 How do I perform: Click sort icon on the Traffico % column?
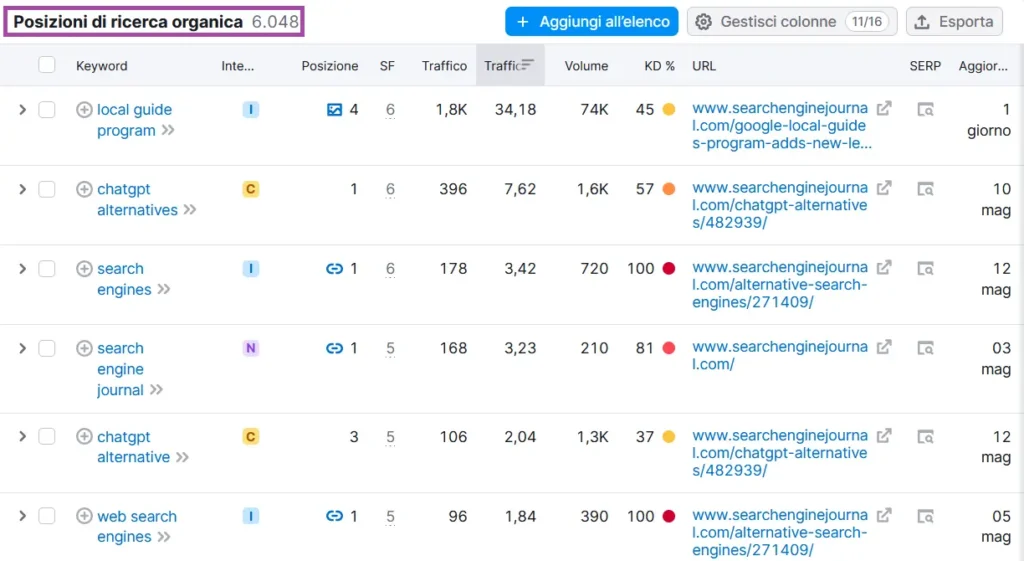(x=527, y=66)
